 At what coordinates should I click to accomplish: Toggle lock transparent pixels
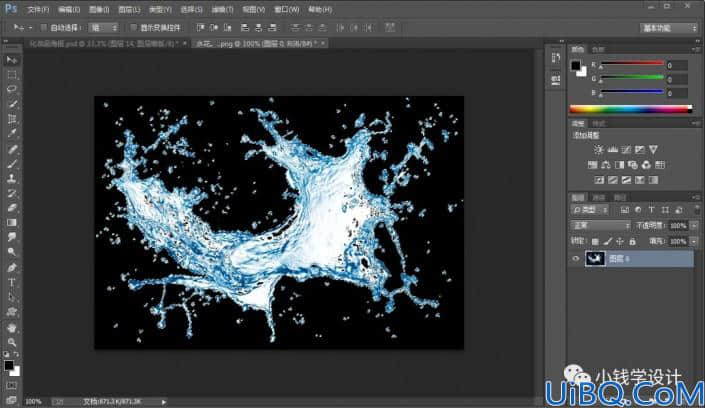595,242
